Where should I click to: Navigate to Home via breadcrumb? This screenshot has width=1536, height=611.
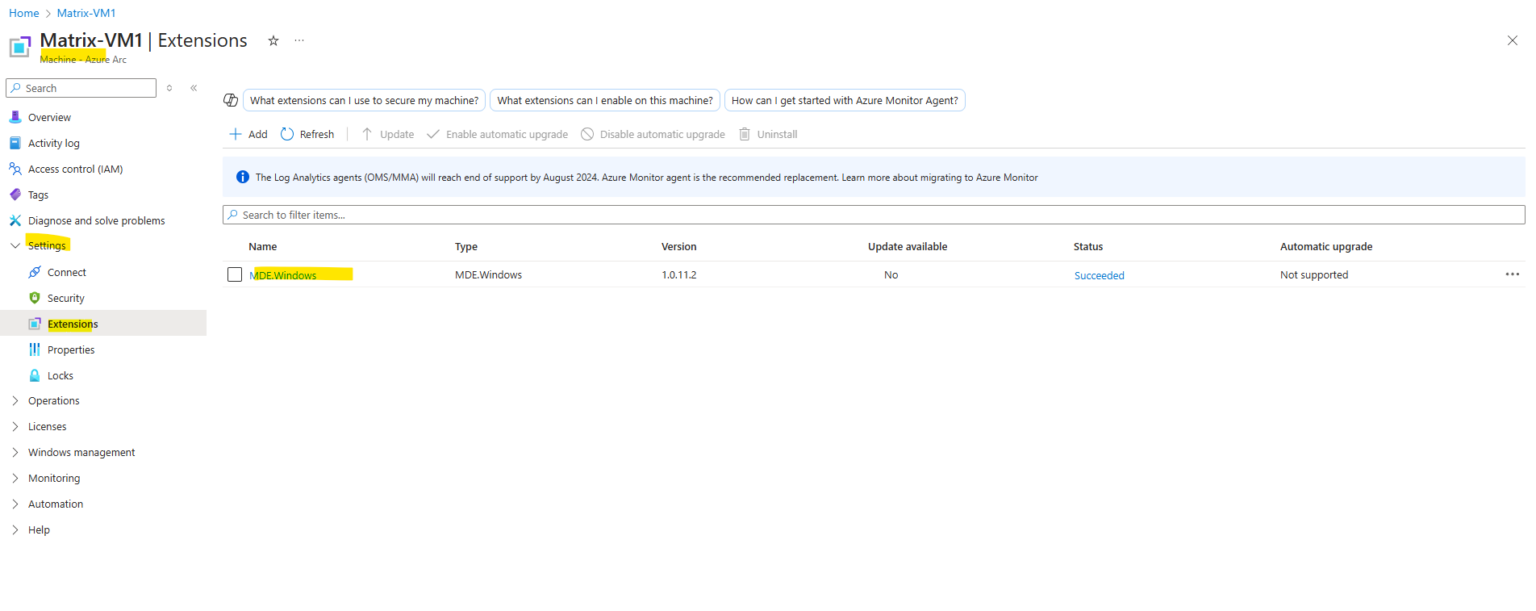23,12
